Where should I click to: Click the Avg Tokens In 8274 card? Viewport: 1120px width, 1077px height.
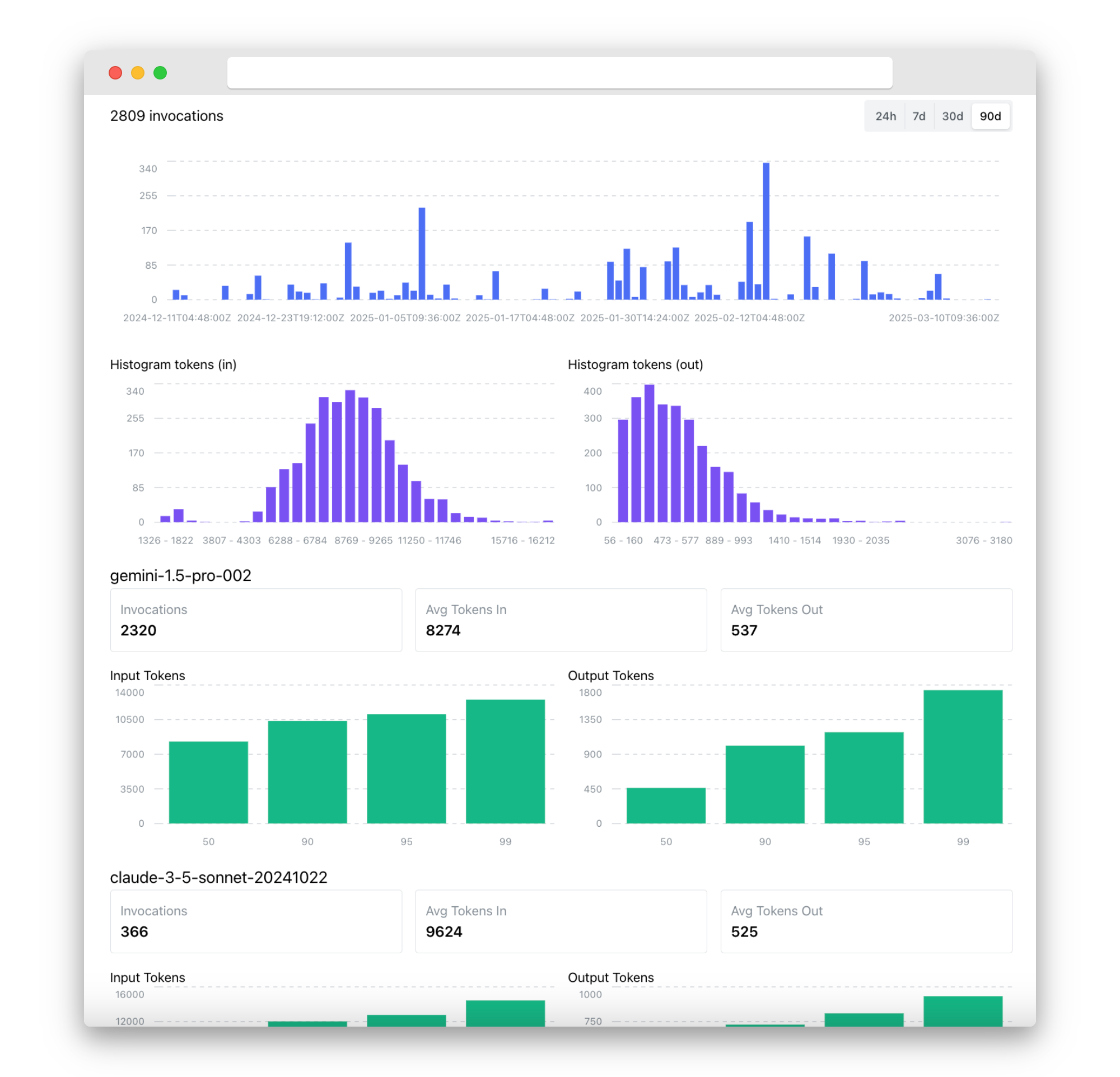(561, 620)
